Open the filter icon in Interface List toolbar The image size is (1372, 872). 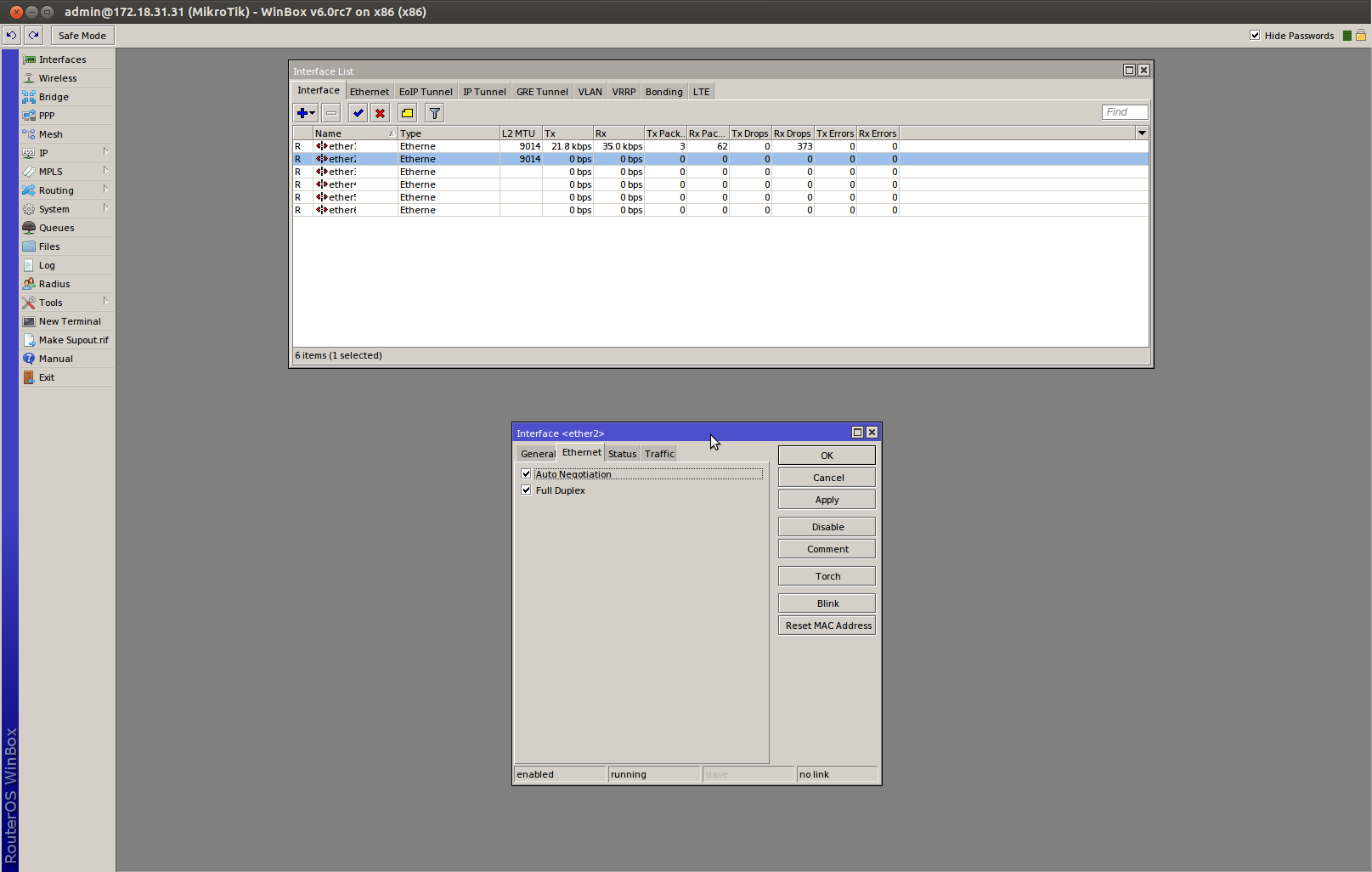[433, 112]
